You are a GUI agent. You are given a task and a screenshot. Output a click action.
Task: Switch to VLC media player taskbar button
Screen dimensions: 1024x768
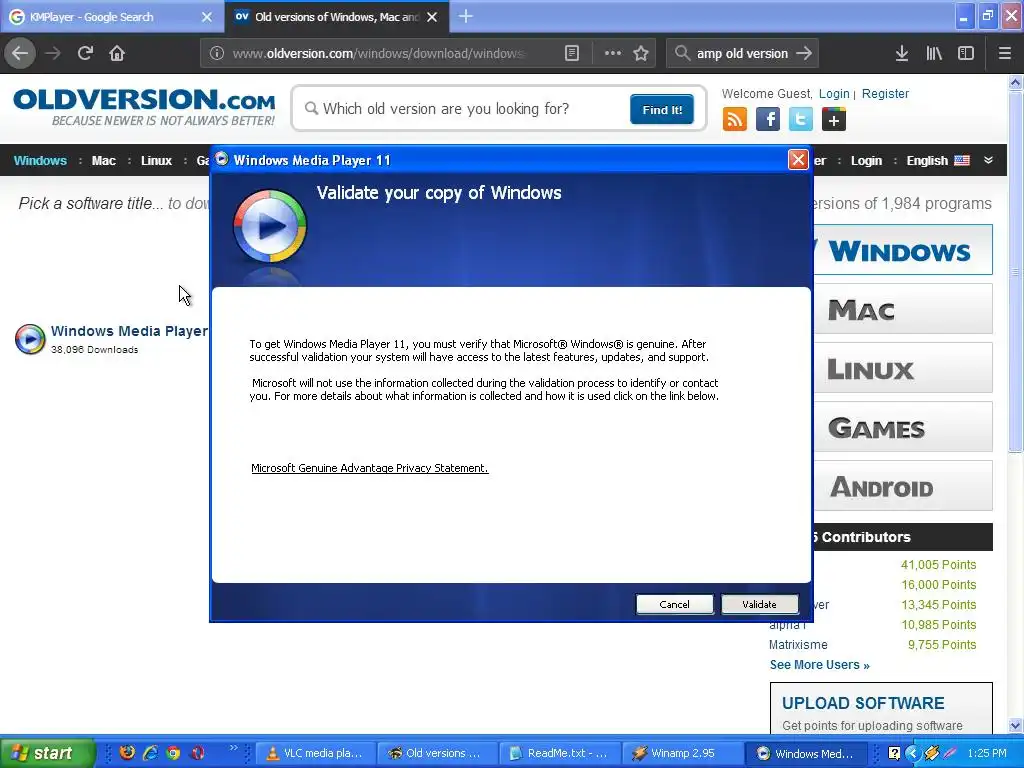point(316,753)
